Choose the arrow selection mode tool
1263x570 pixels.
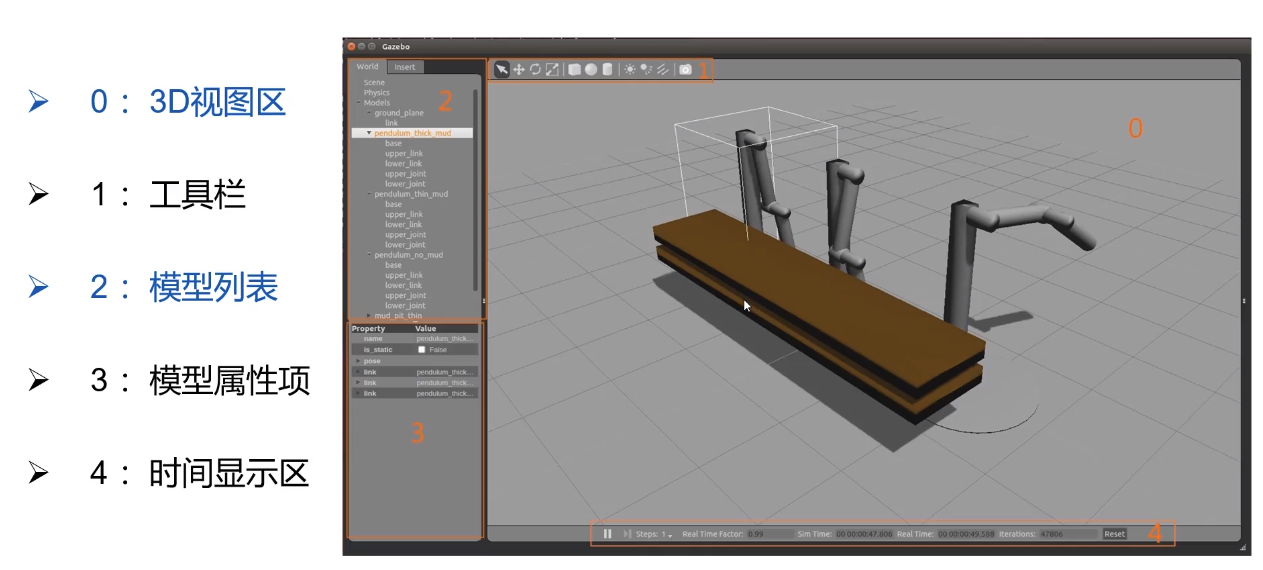tap(502, 69)
